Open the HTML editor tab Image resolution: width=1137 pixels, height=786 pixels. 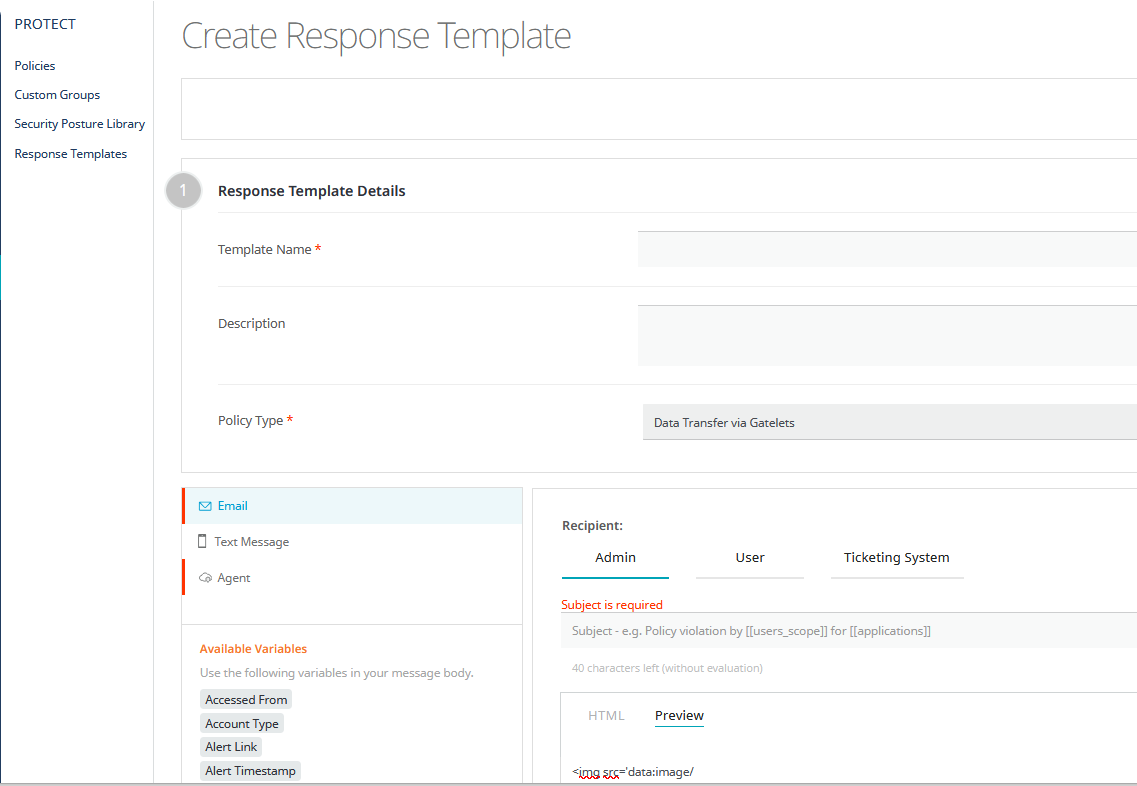point(606,716)
